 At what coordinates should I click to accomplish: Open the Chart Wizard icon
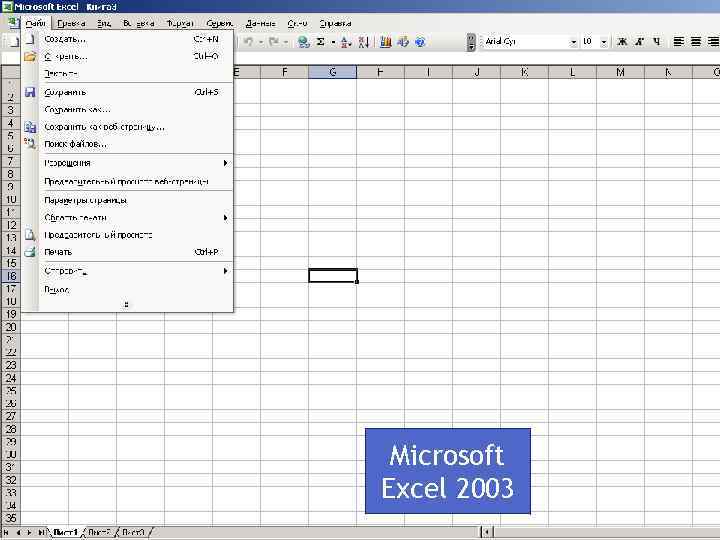click(x=386, y=42)
